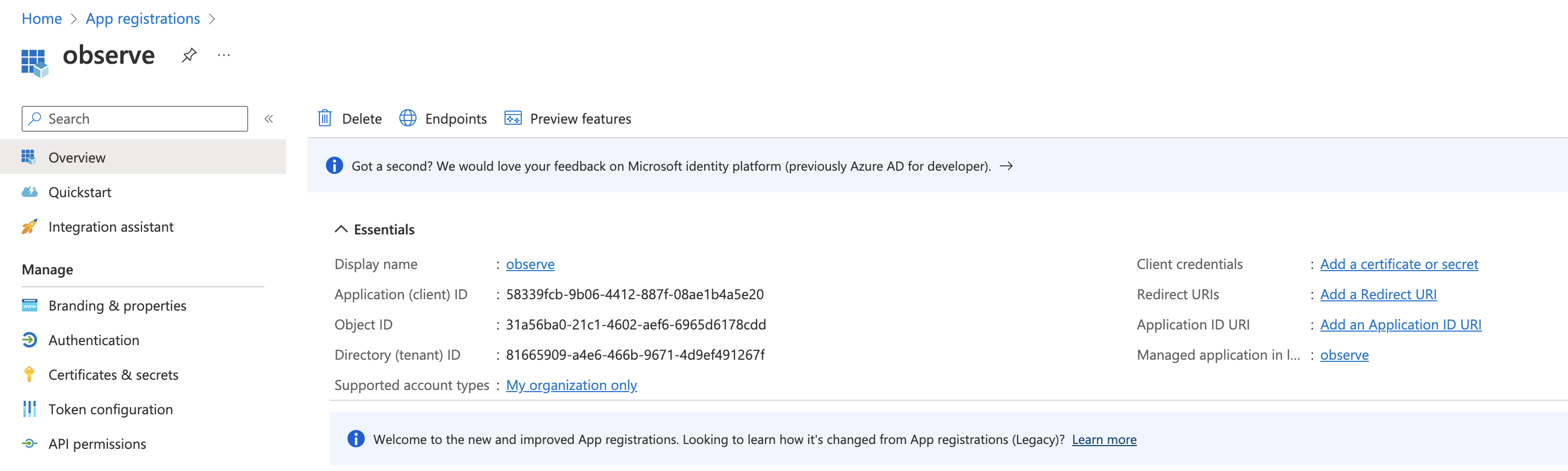Open the Endpoints panel

[x=443, y=118]
